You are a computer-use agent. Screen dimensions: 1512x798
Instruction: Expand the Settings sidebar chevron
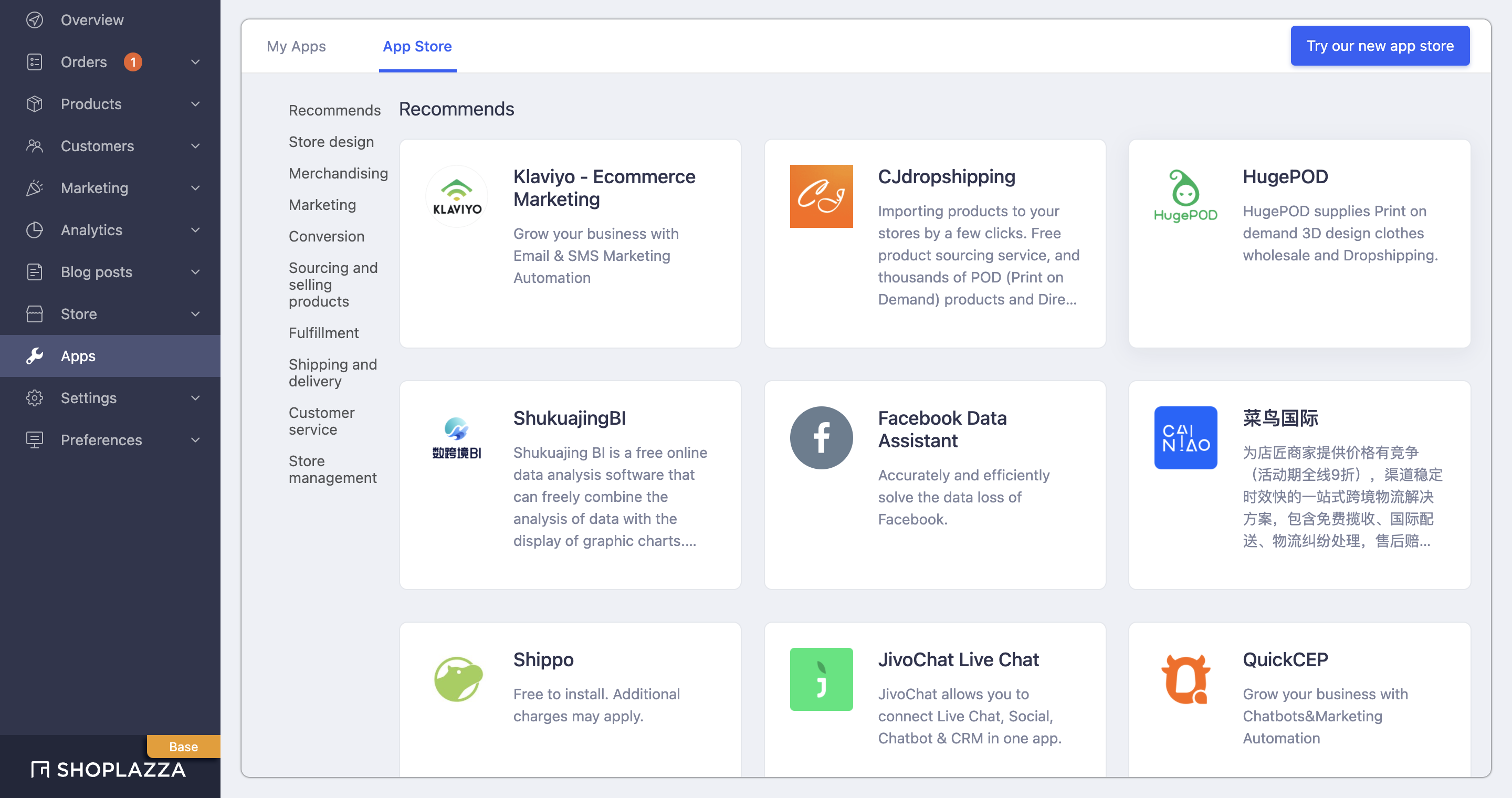tap(195, 398)
